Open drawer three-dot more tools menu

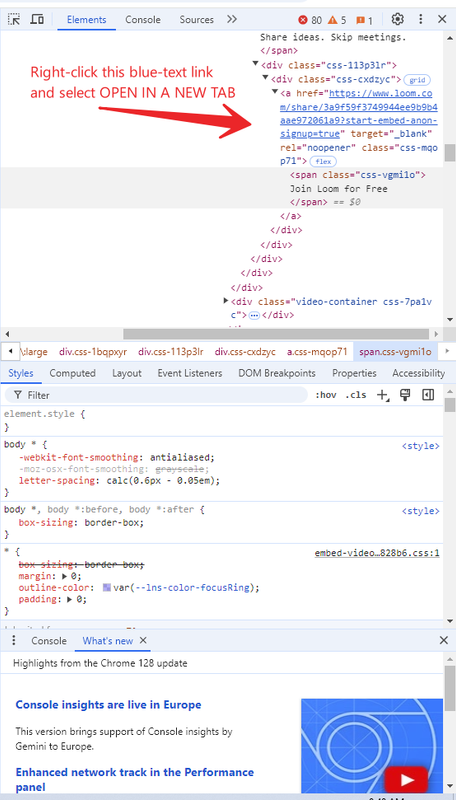point(14,640)
